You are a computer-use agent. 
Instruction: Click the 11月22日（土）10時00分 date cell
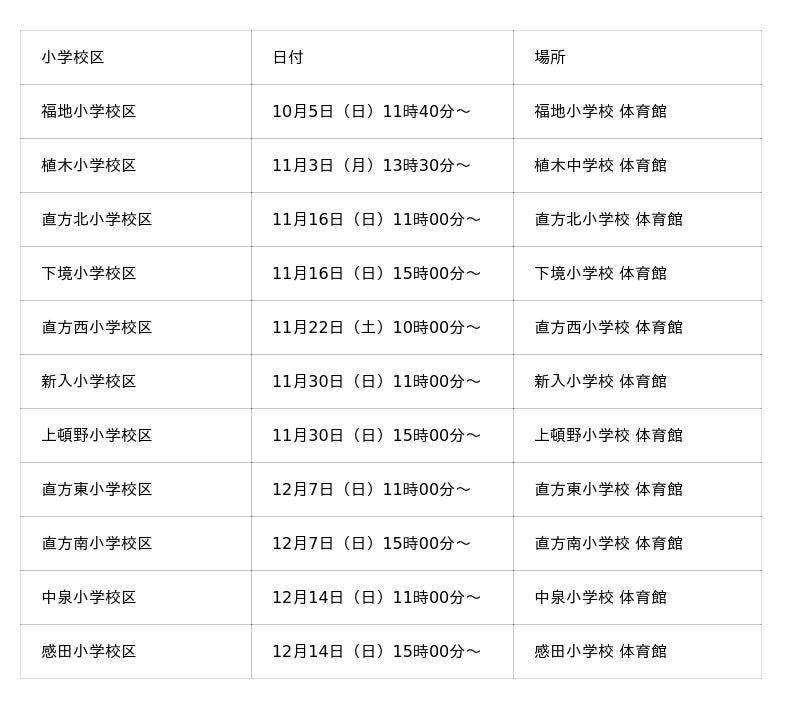coord(376,328)
